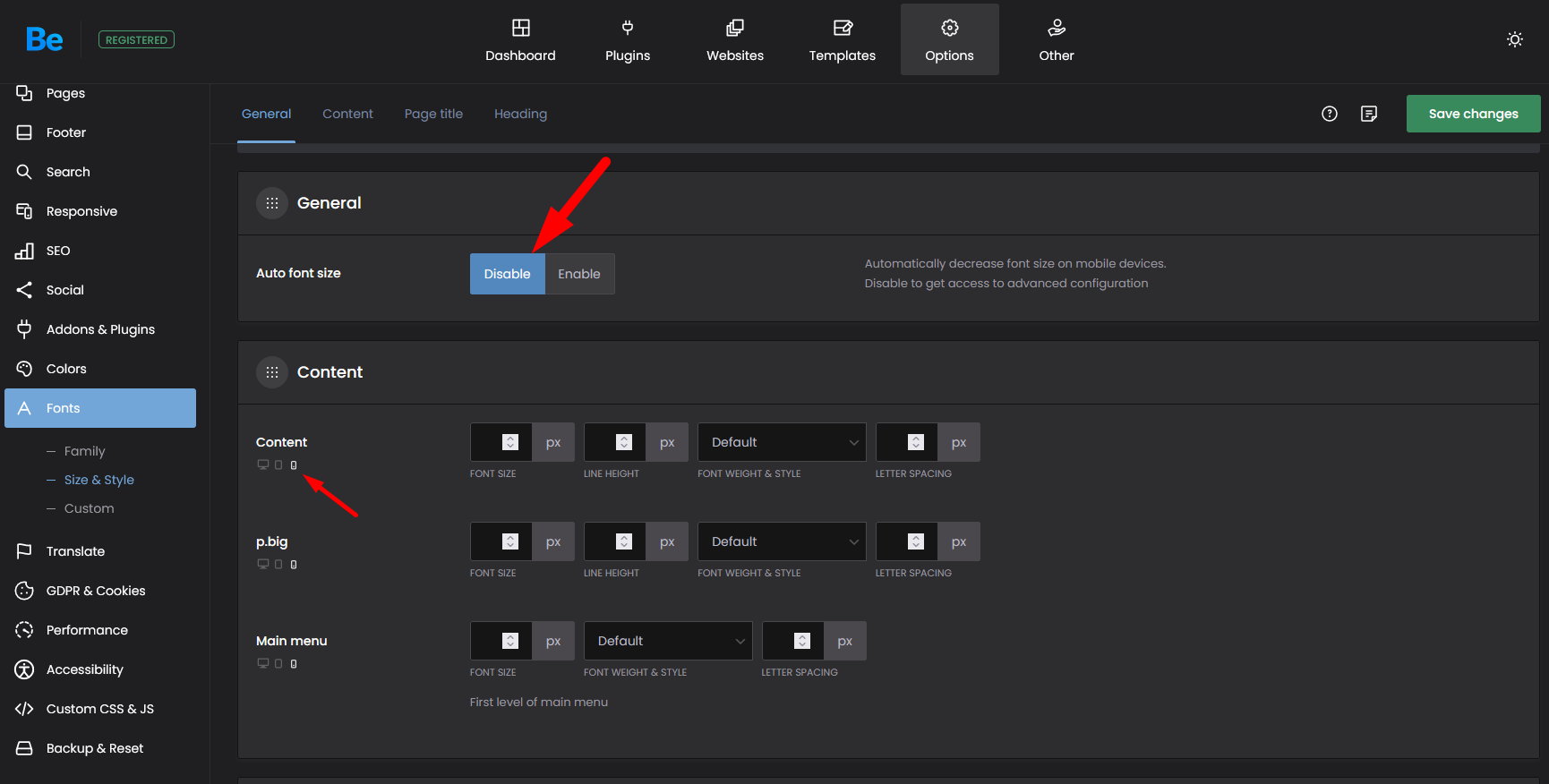The width and height of the screenshot is (1549, 784).
Task: Click p.big font size stepper
Action: pyautogui.click(x=510, y=541)
